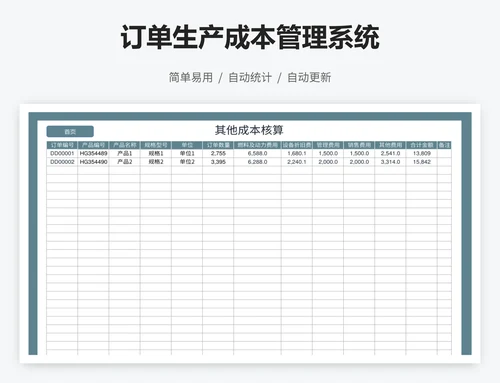This screenshot has width=500, height=383.
Task: Click the 首页 home button
Action: (70, 132)
